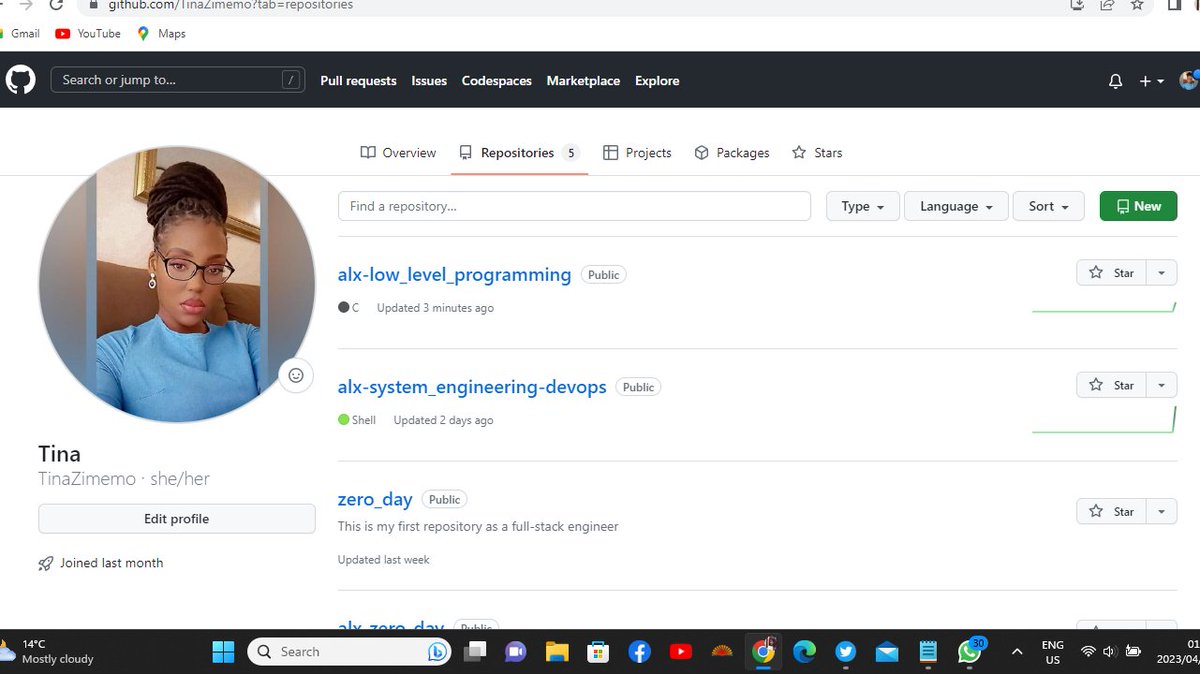Open the Windows Start menu

[223, 652]
